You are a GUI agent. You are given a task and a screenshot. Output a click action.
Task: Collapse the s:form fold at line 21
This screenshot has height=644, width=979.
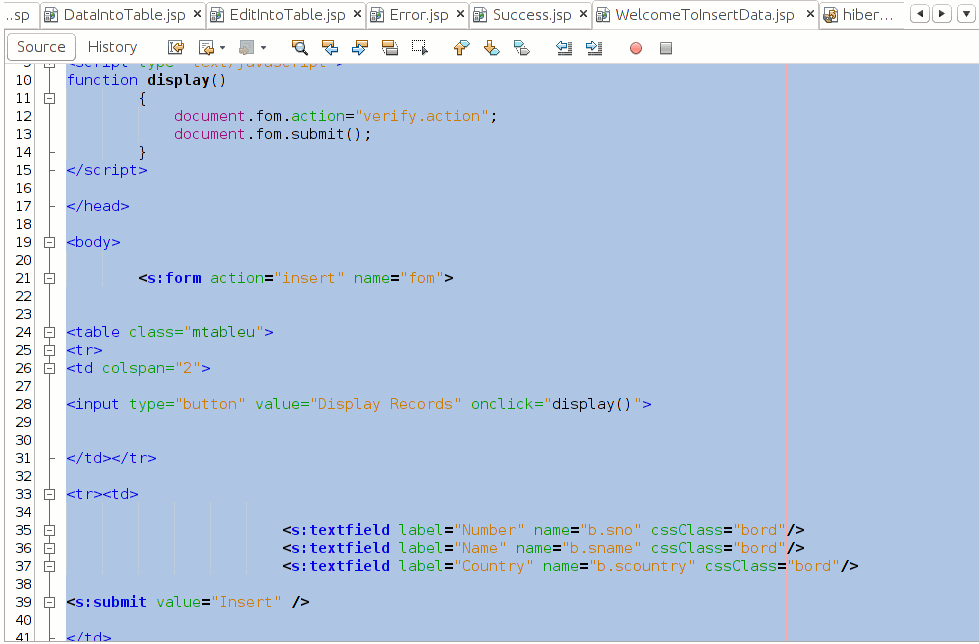pyautogui.click(x=49, y=279)
